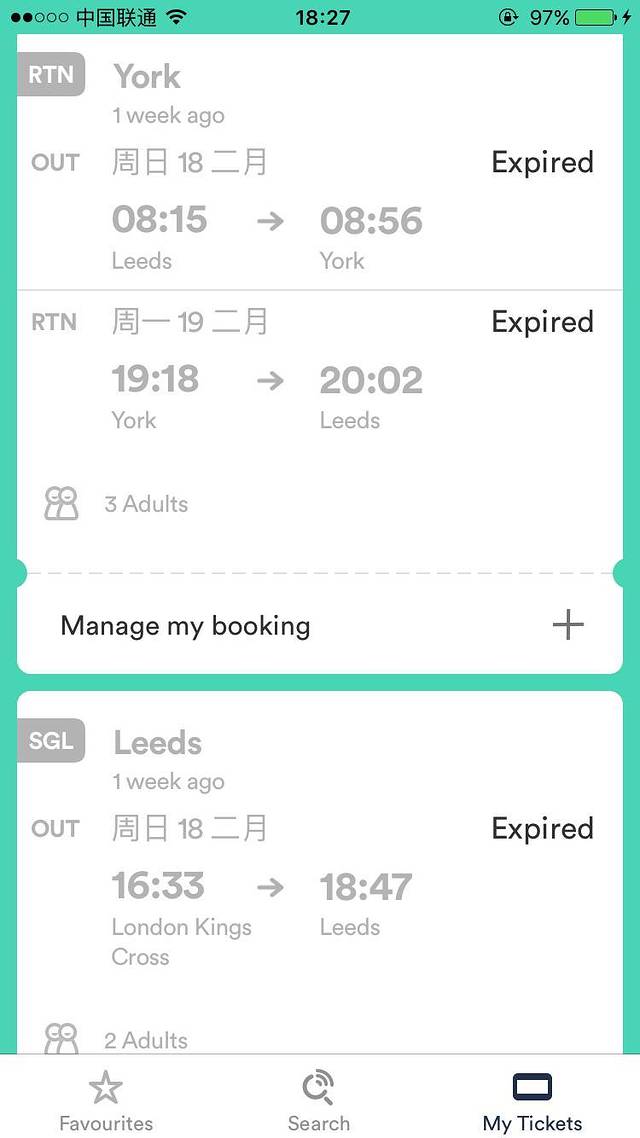
Task: Tap Expired status on York return journey
Action: (x=542, y=322)
